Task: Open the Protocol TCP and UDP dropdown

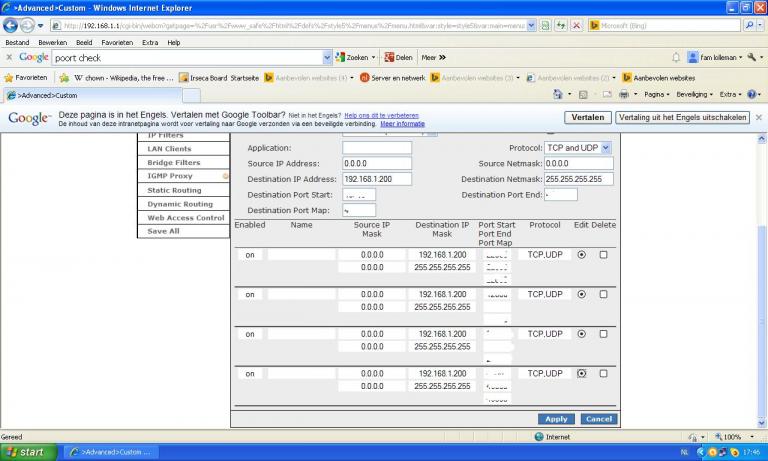Action: (x=578, y=147)
